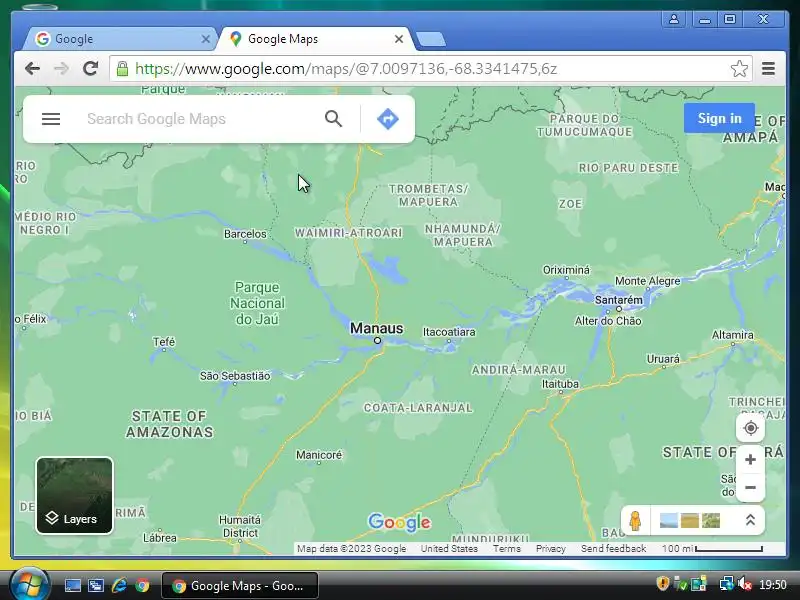Select the Google Maps taskbar button
This screenshot has height=600, width=800.
pos(240,586)
